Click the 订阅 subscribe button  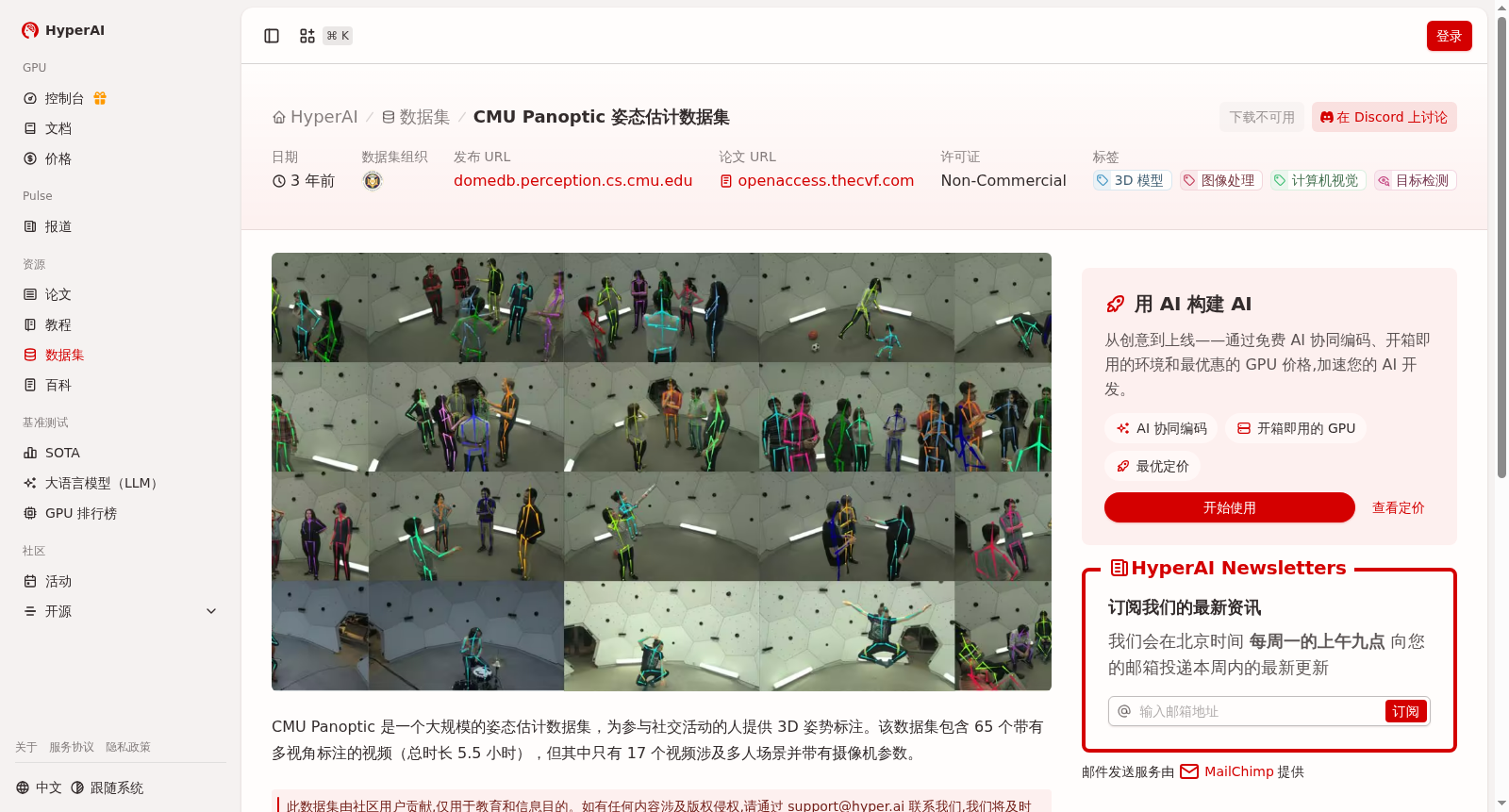pyautogui.click(x=1405, y=711)
